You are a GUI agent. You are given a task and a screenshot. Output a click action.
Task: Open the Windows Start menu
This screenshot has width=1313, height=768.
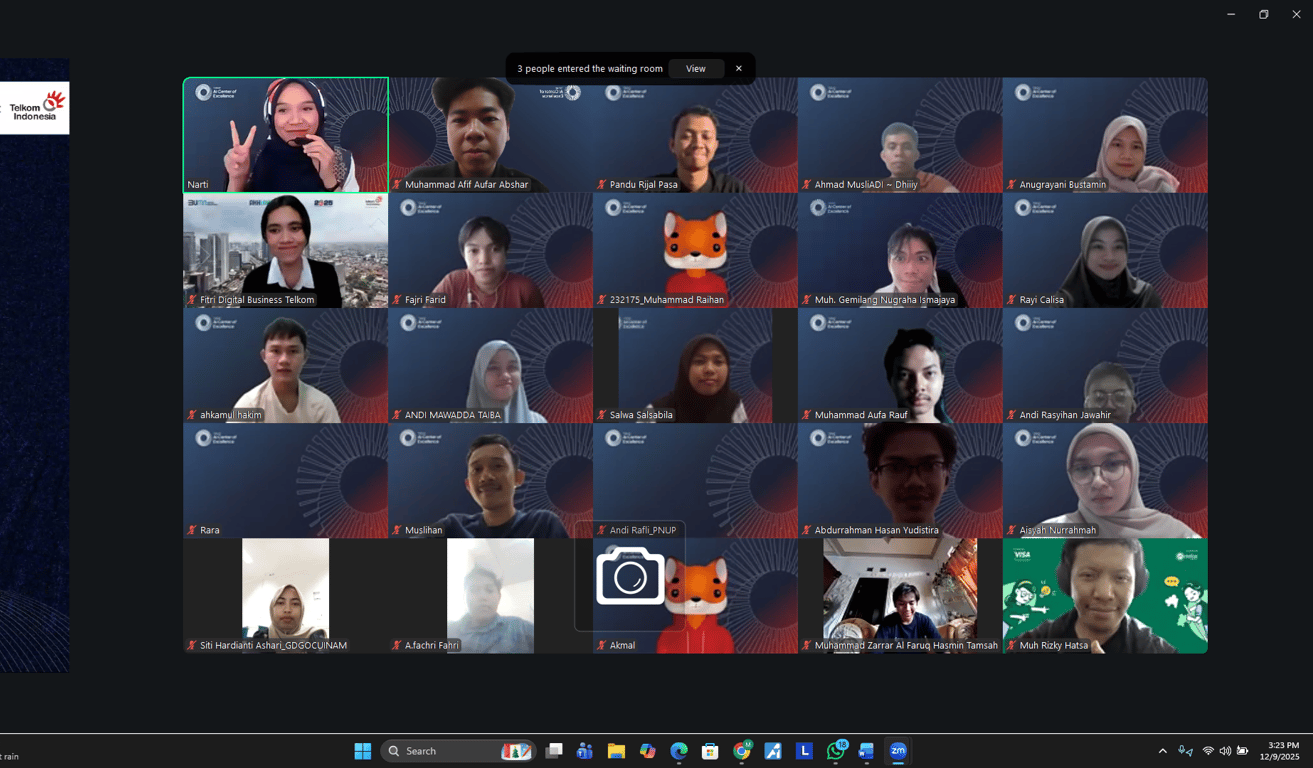[x=362, y=751]
